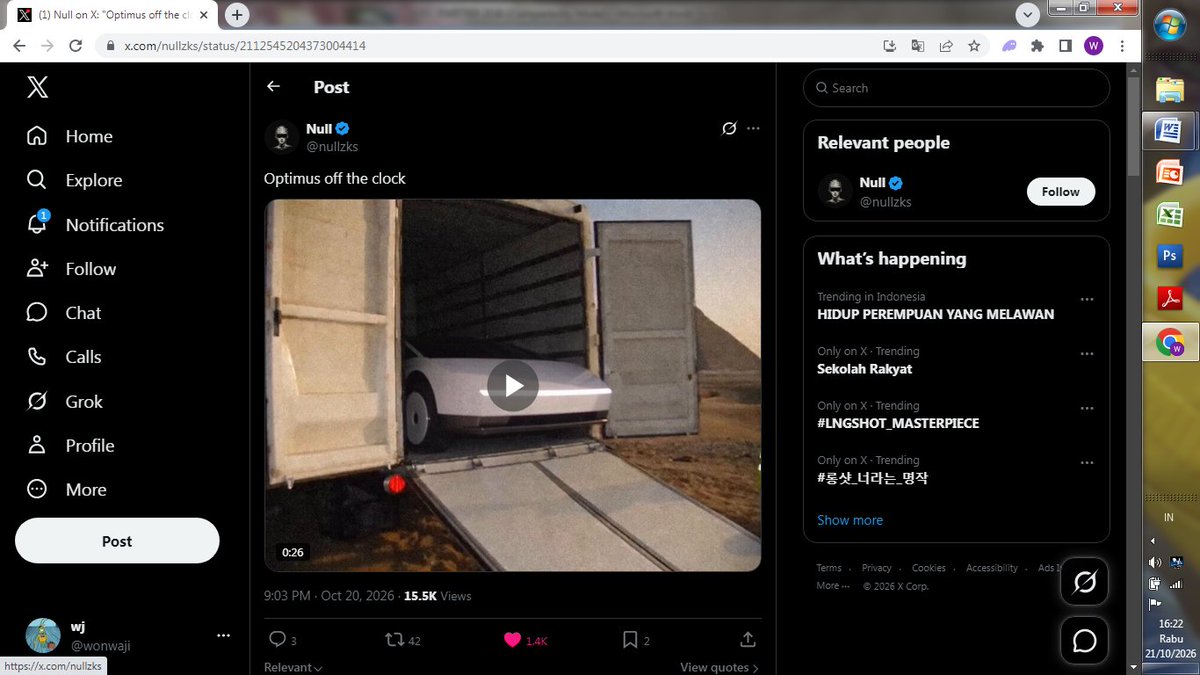Click the Chrome translate page icon
This screenshot has width=1200, height=675.
[918, 46]
